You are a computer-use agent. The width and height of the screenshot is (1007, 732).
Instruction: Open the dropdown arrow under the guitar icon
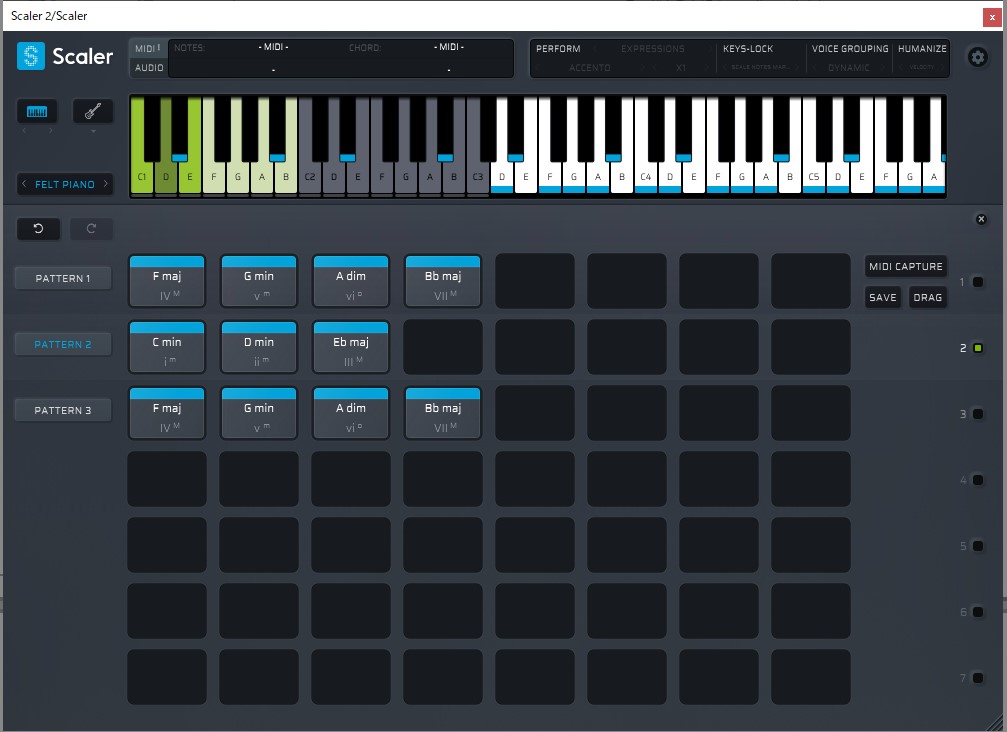pos(93,132)
